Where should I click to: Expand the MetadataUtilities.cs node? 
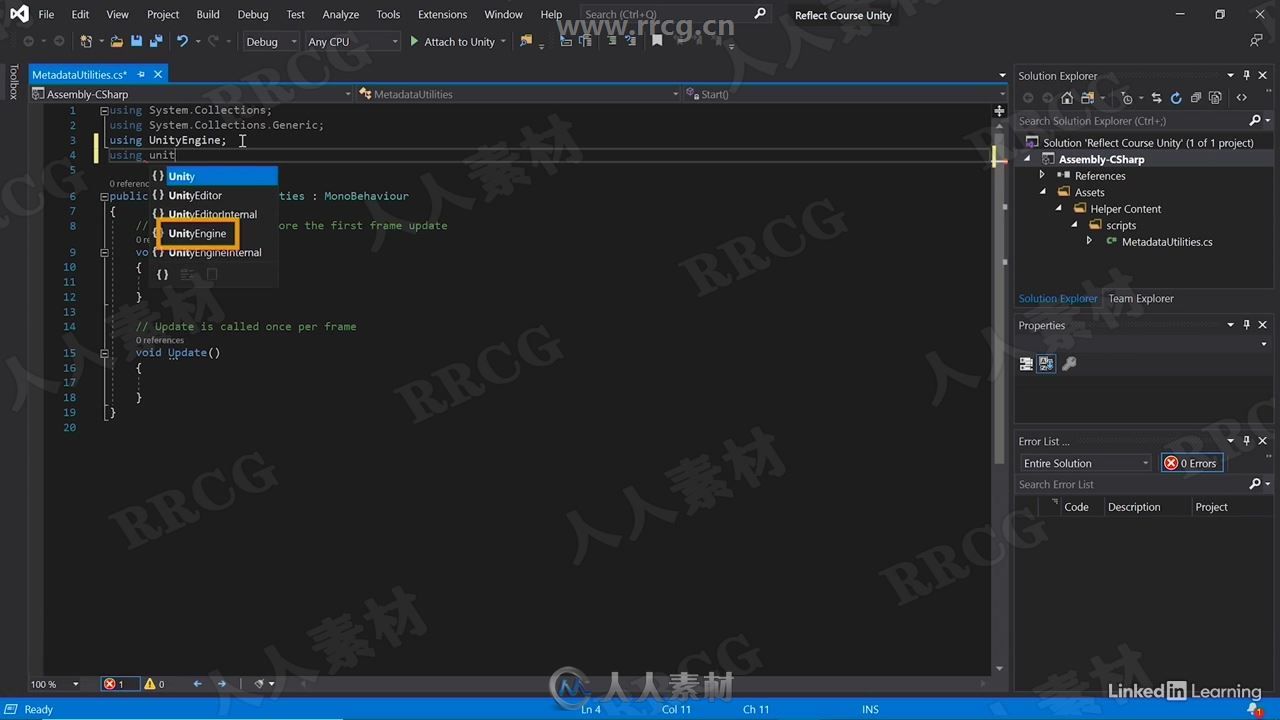pyautogui.click(x=1089, y=241)
